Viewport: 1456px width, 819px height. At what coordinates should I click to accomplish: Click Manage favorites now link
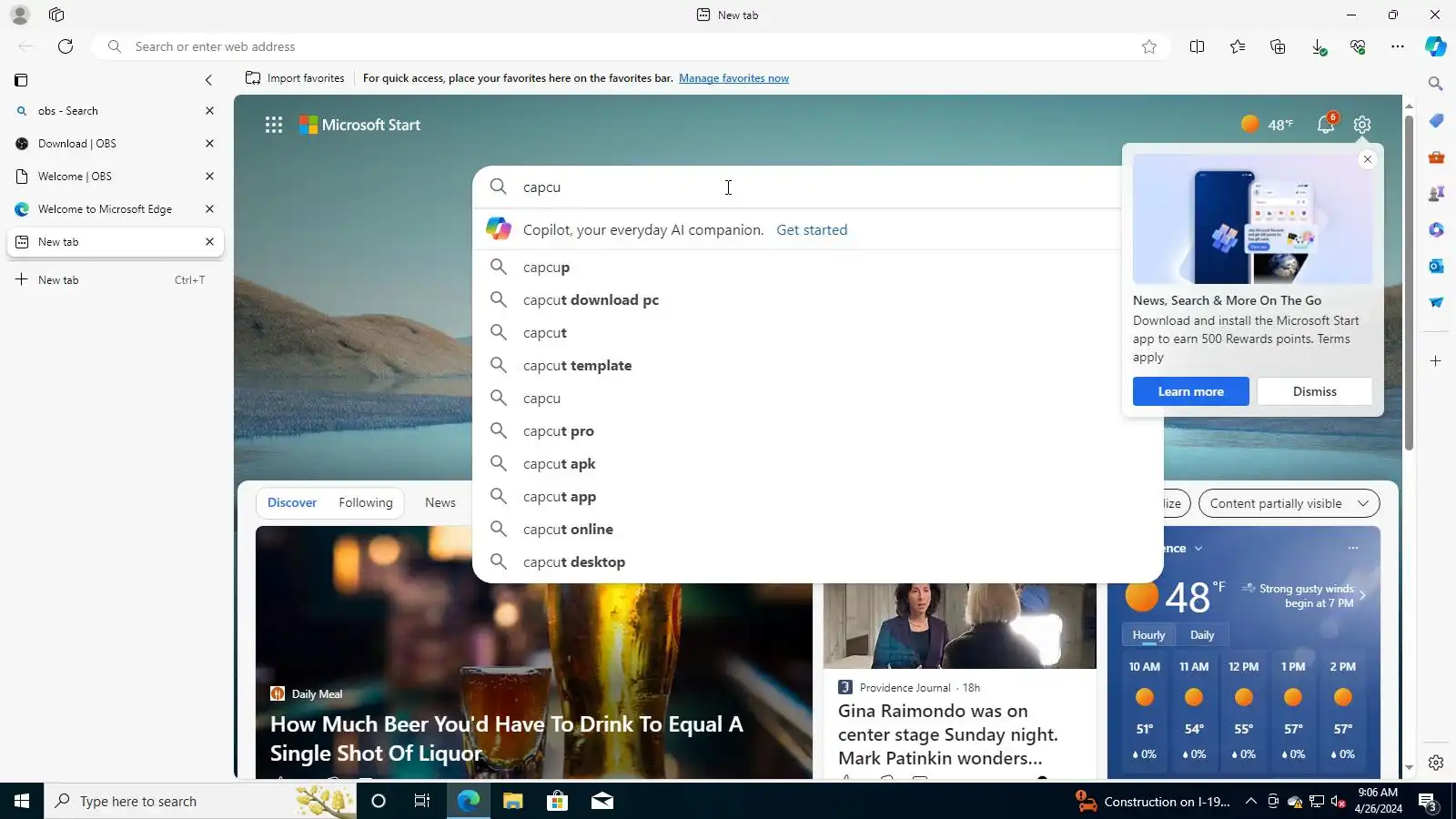[733, 78]
